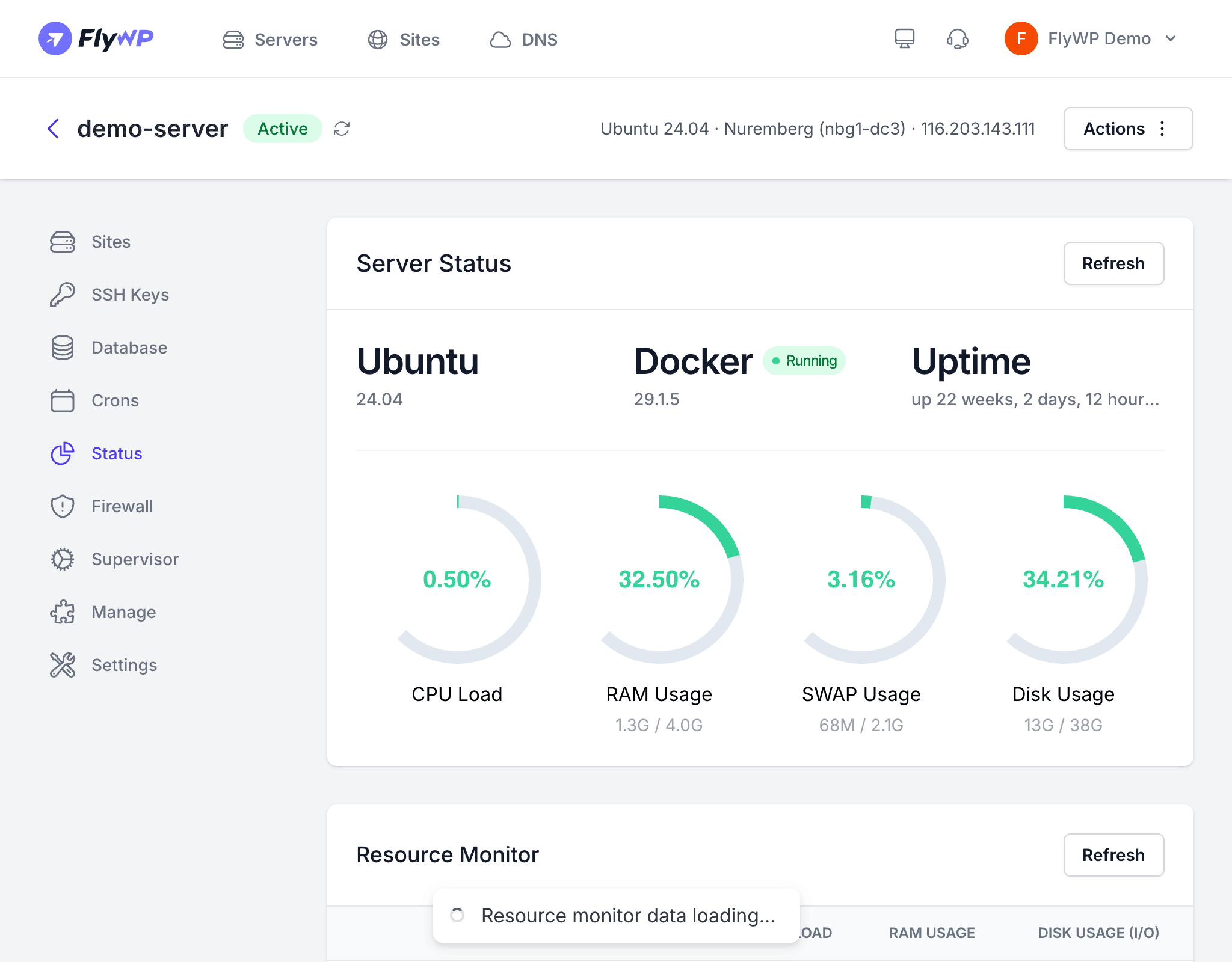Click the FlyWP logo
Screen dimensions: 1232x962
click(x=96, y=39)
